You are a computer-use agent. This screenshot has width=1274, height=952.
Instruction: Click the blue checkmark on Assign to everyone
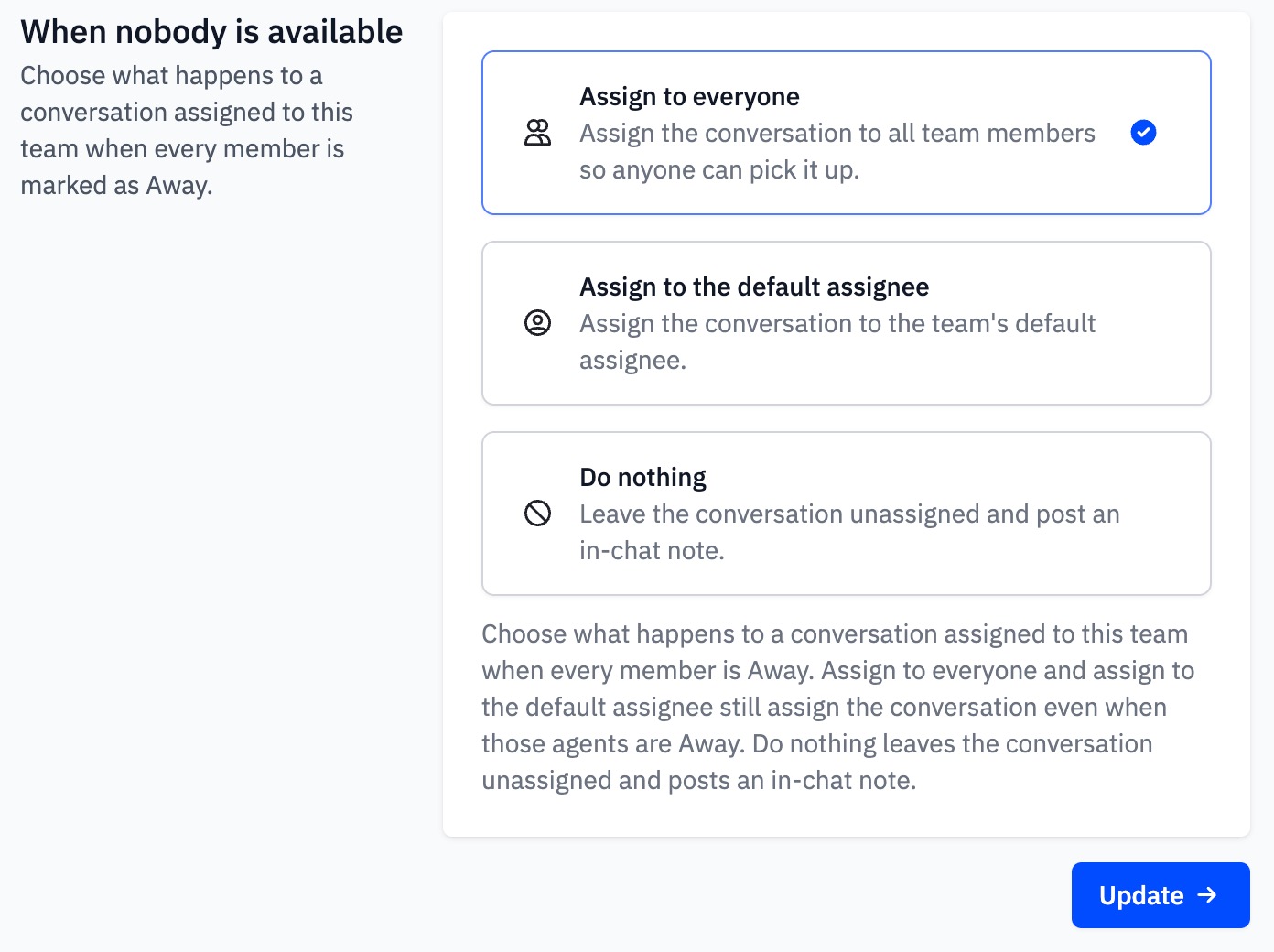click(1143, 133)
